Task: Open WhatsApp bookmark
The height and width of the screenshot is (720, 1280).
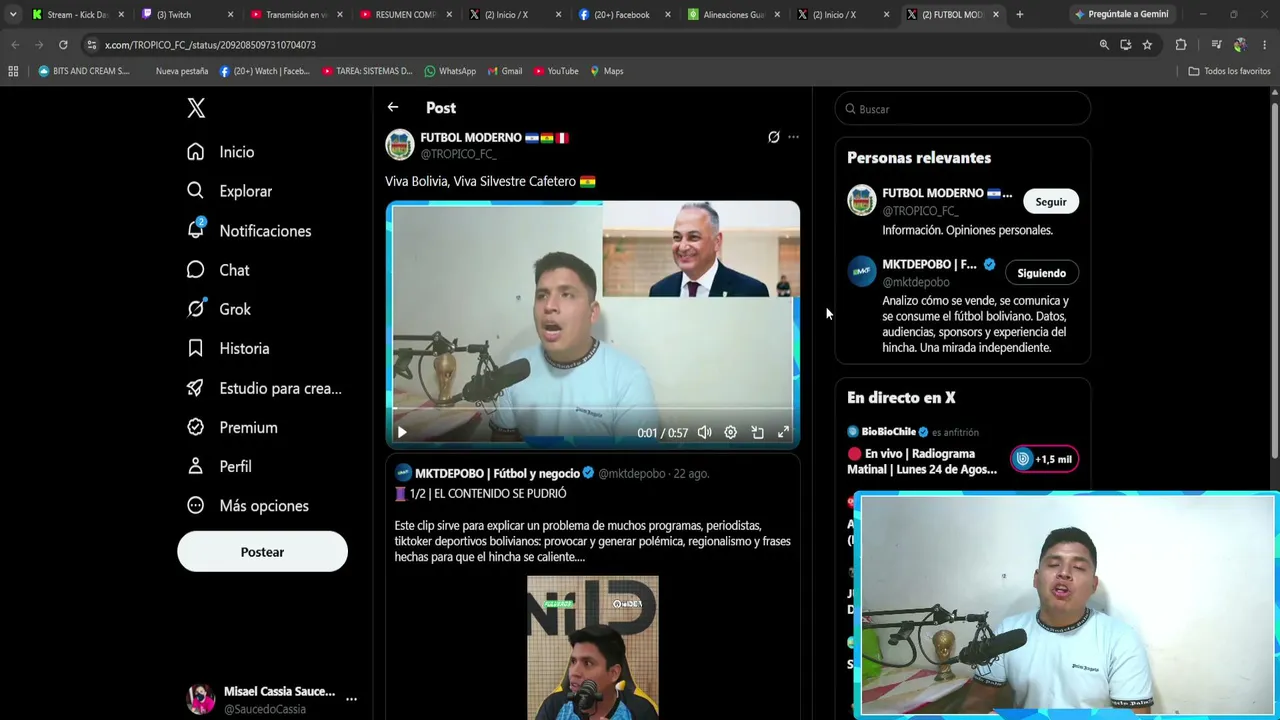Action: 450,71
